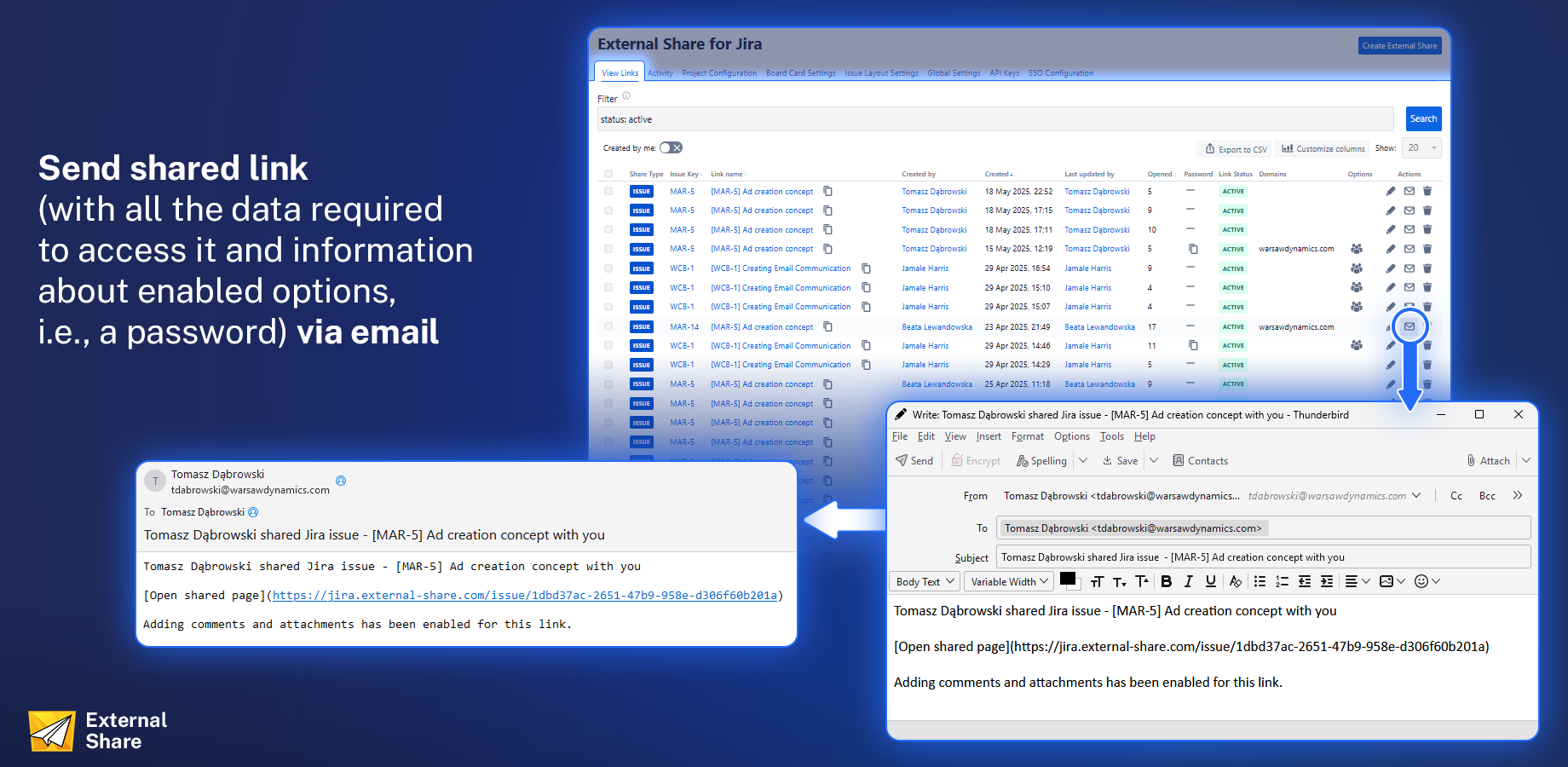
Task: Email the link created 18 May 2025, 17:15
Action: point(1409,210)
